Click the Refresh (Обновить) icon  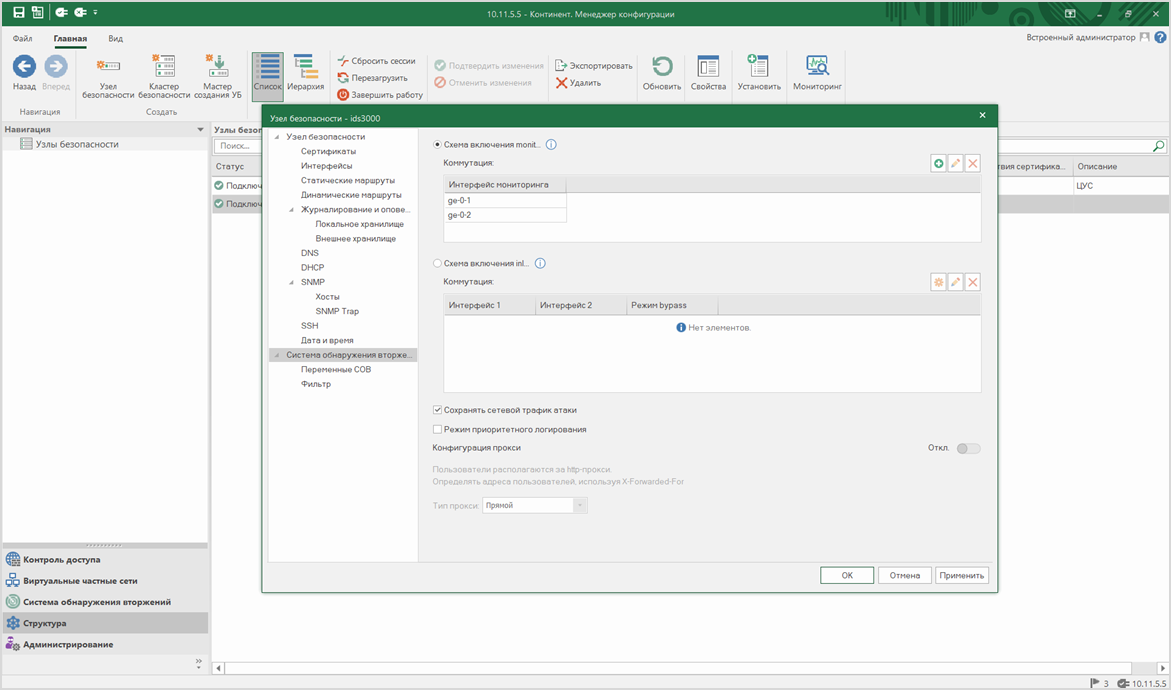coord(661,73)
